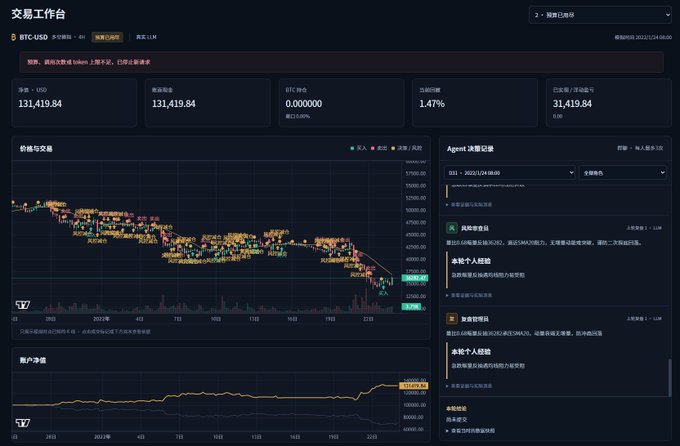
Task: Click the 风险审查员 summary mentioning SMA20阻力
Action: pos(544,243)
